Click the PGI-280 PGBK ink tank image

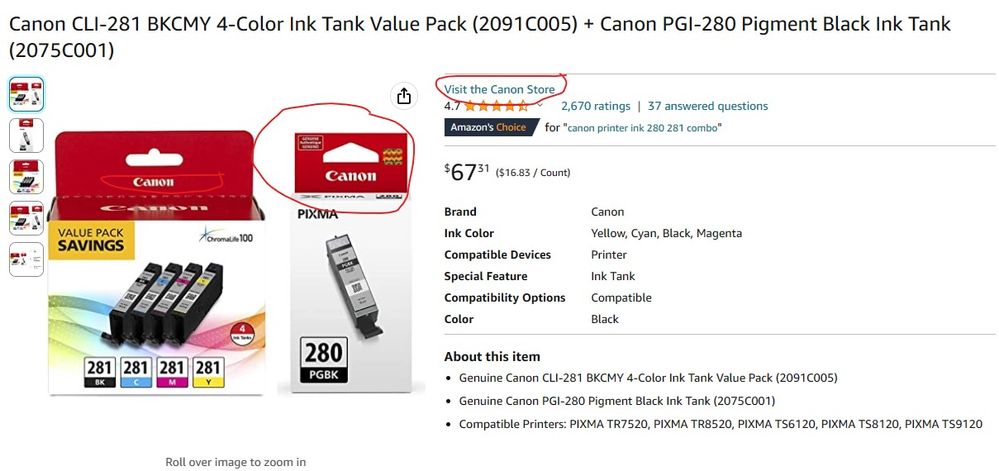[x=344, y=290]
